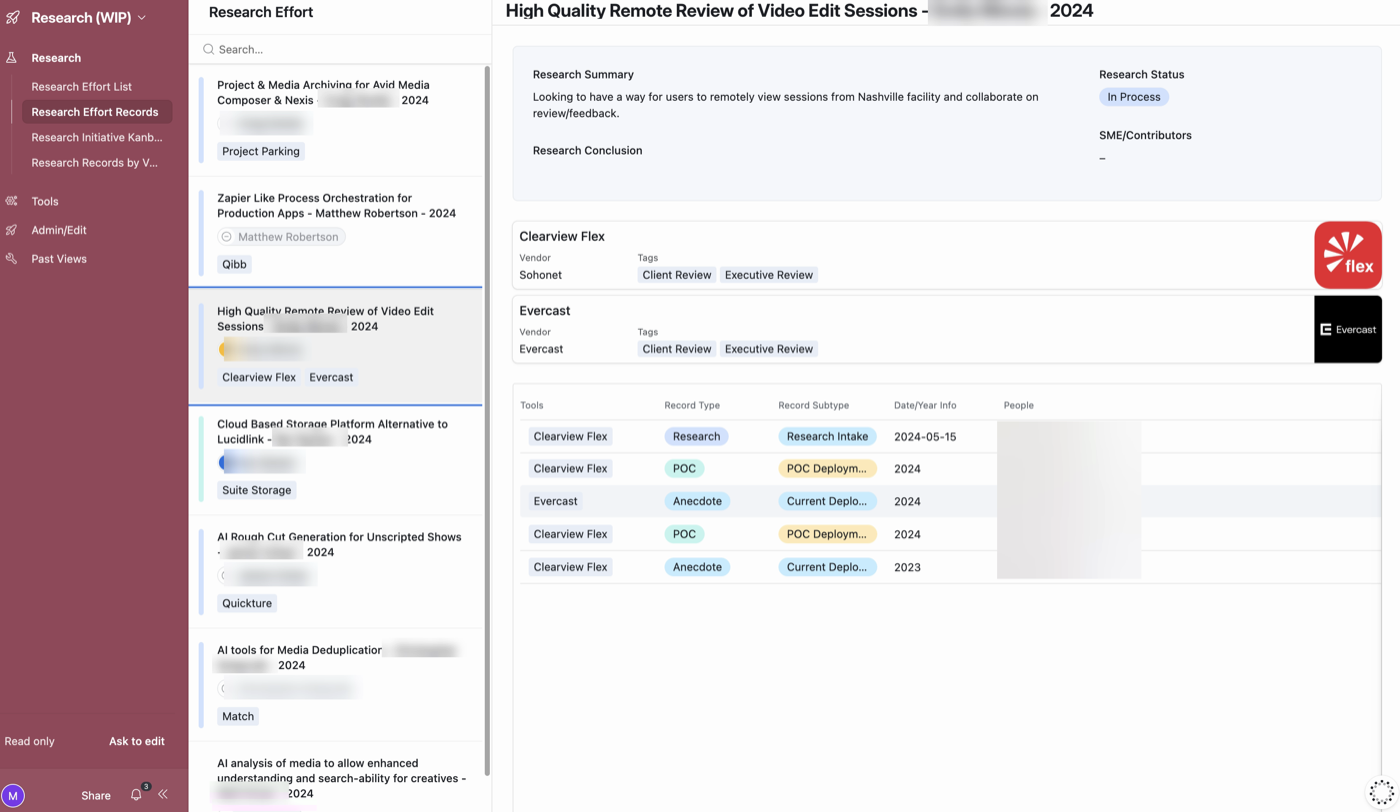This screenshot has width=1400, height=812.
Task: Open the Past Views section
Action: click(59, 259)
